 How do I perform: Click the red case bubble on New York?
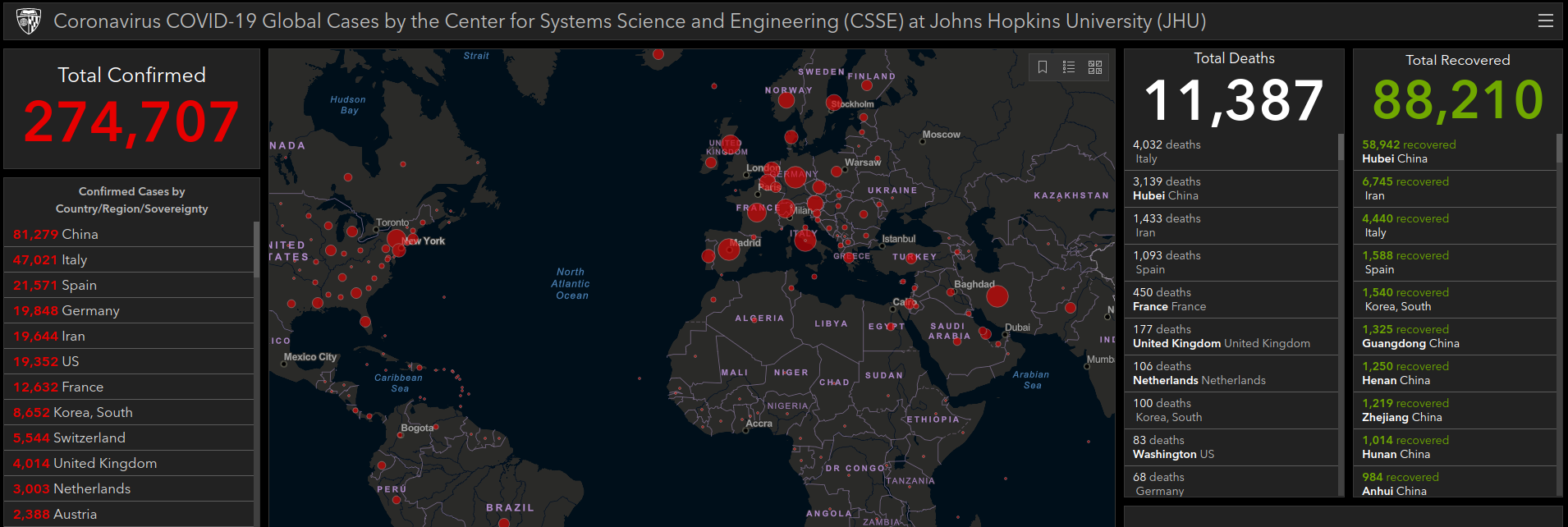point(397,240)
